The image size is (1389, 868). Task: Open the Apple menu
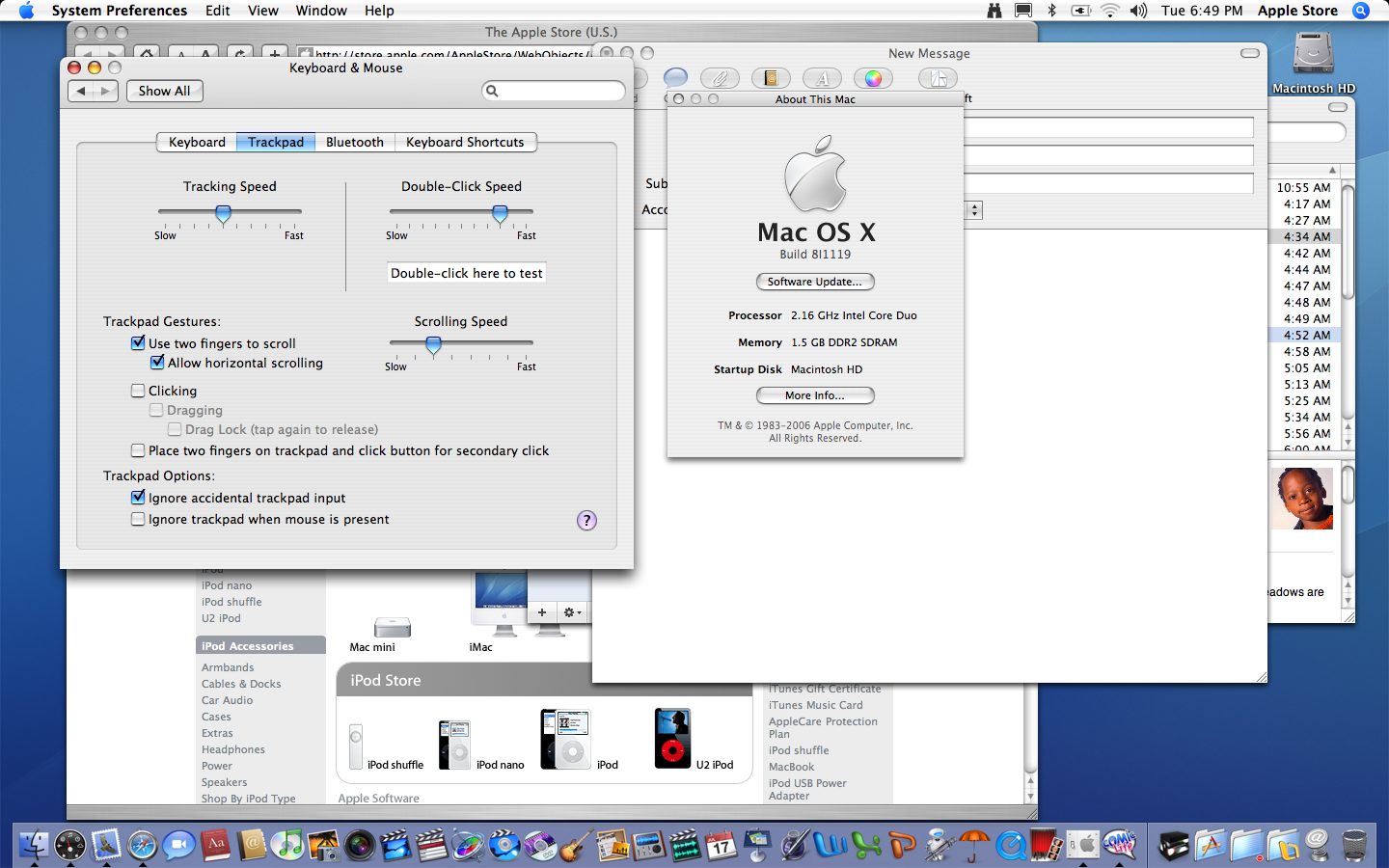(x=26, y=11)
